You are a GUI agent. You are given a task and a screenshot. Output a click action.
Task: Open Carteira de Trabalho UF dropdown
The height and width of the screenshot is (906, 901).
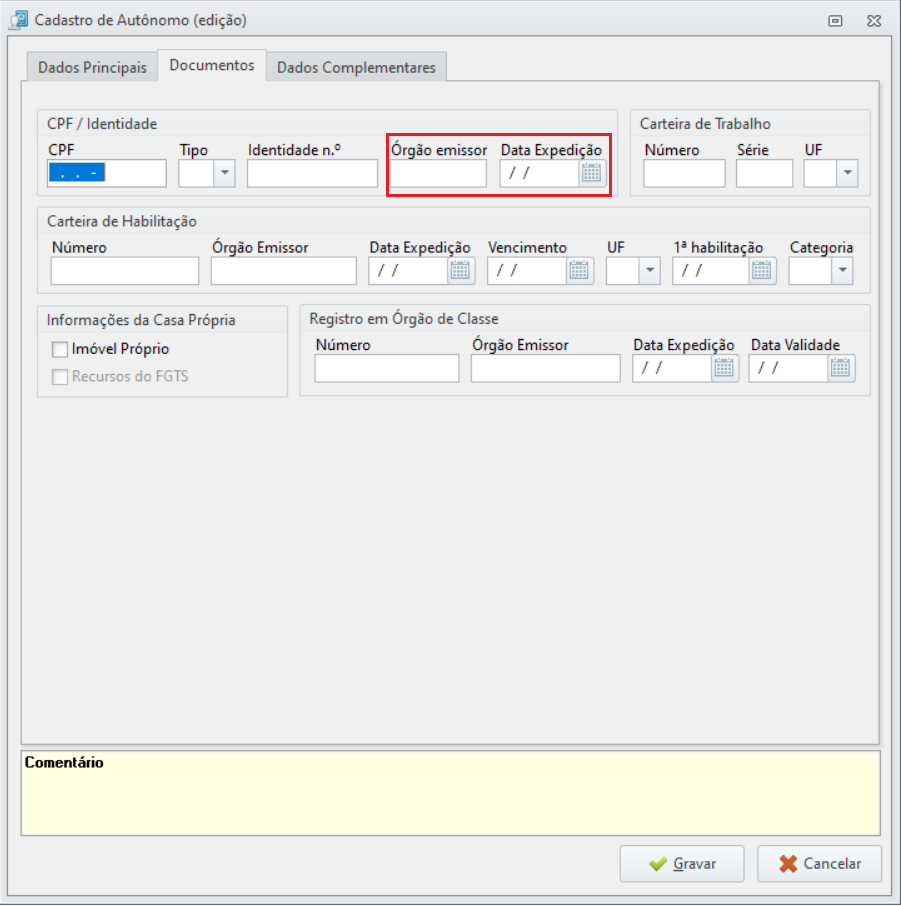(x=847, y=173)
